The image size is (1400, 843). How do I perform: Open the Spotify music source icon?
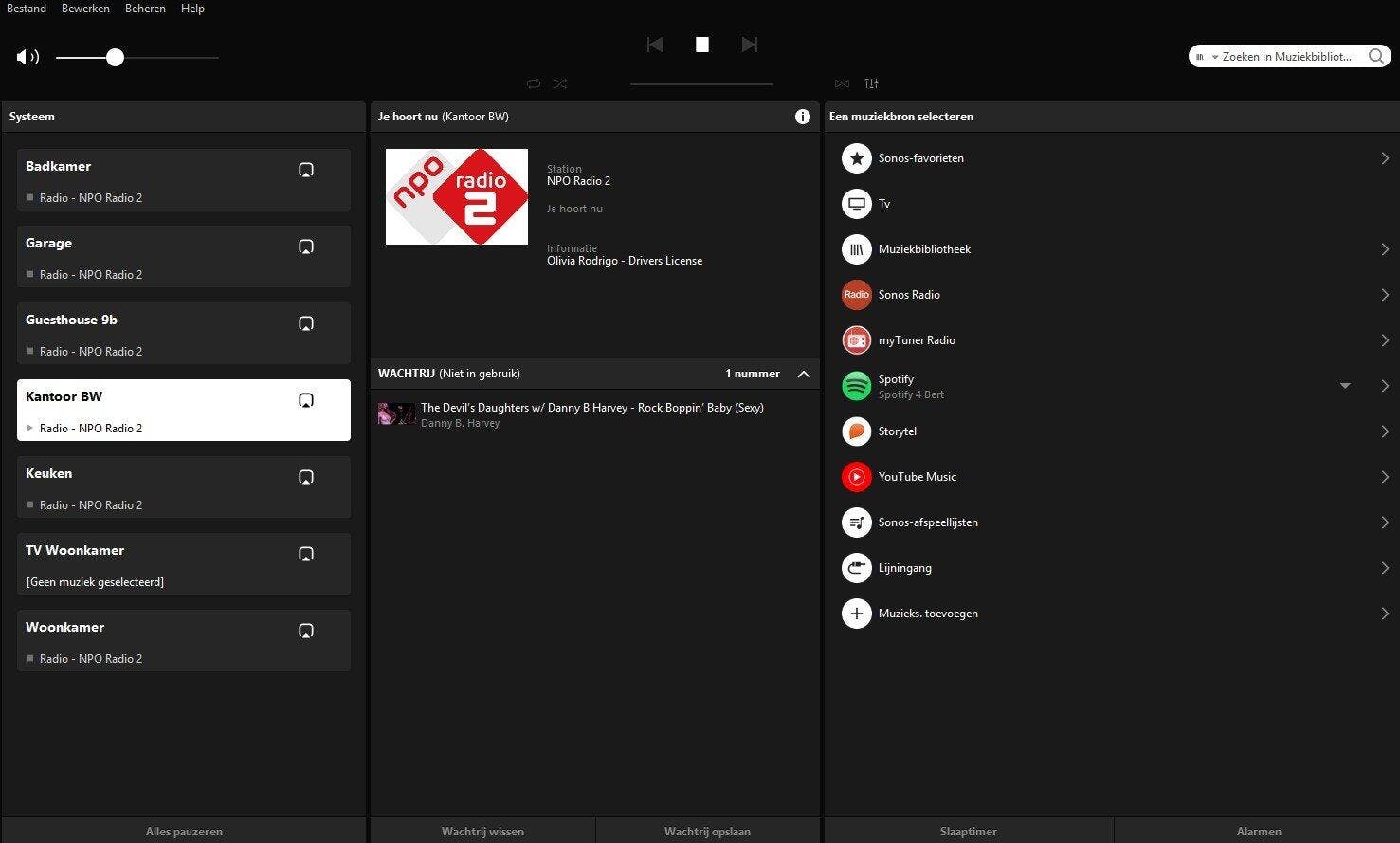tap(856, 386)
